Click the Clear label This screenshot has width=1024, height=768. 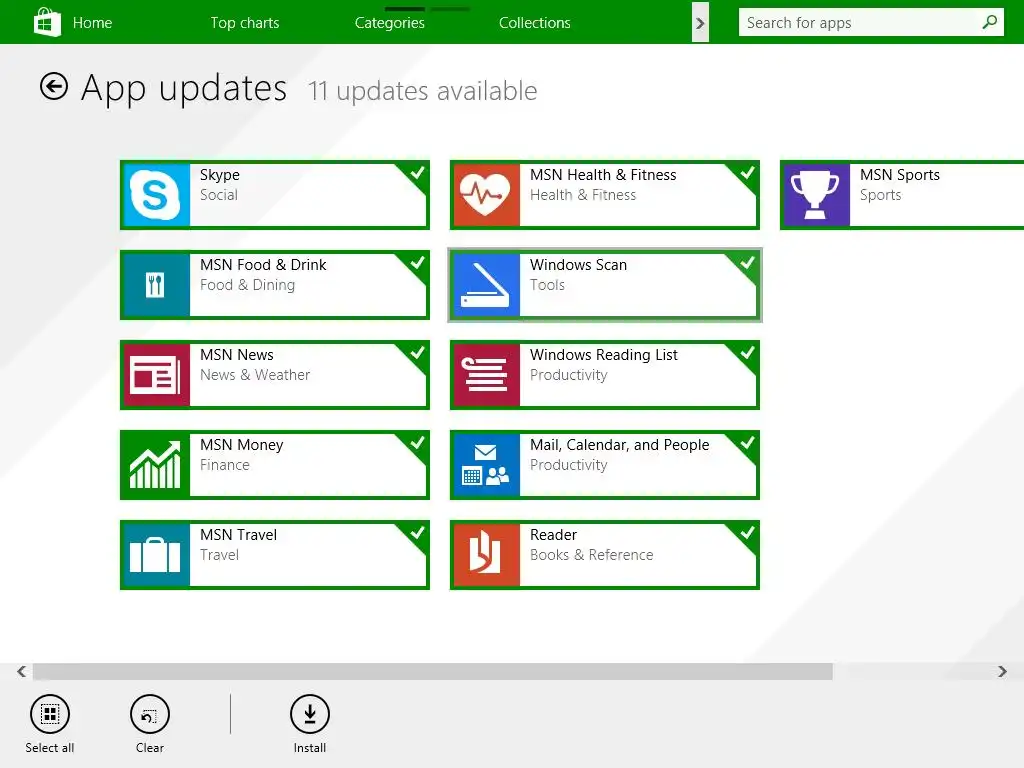[150, 748]
